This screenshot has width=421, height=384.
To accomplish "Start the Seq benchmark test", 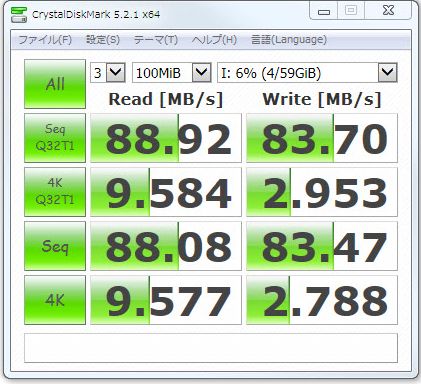I will [55, 246].
